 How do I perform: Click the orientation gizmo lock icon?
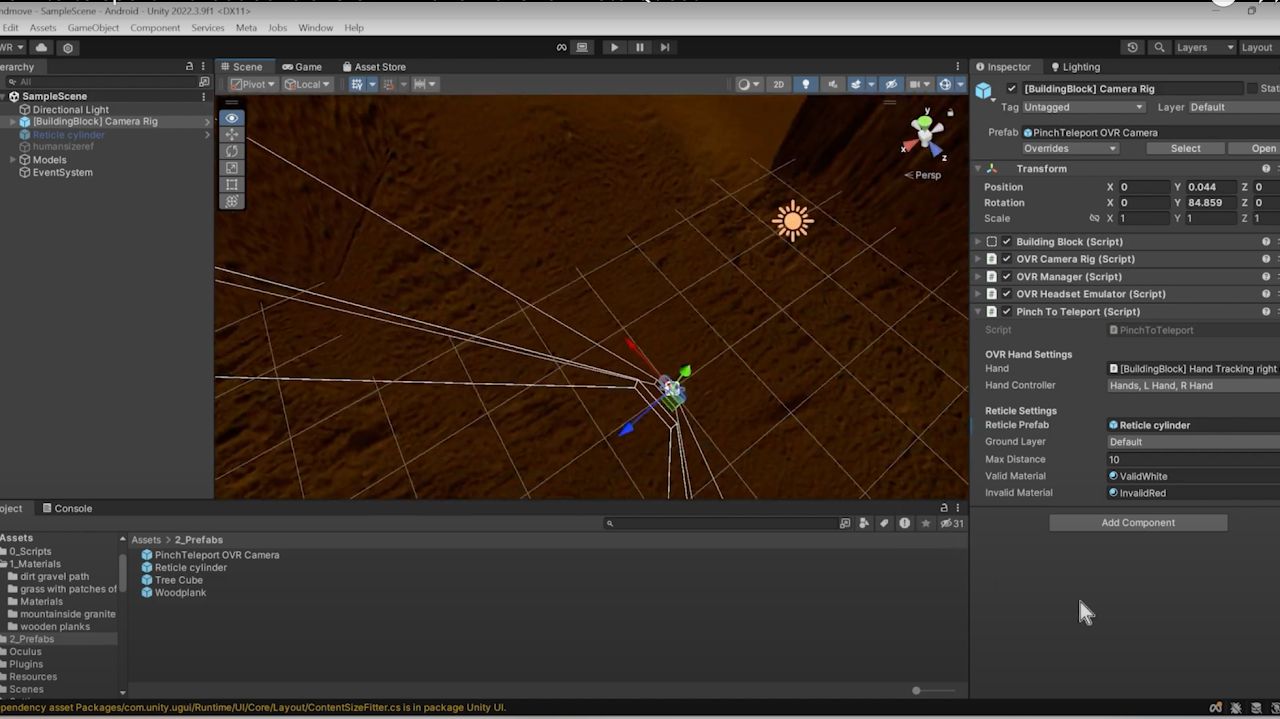[x=950, y=113]
